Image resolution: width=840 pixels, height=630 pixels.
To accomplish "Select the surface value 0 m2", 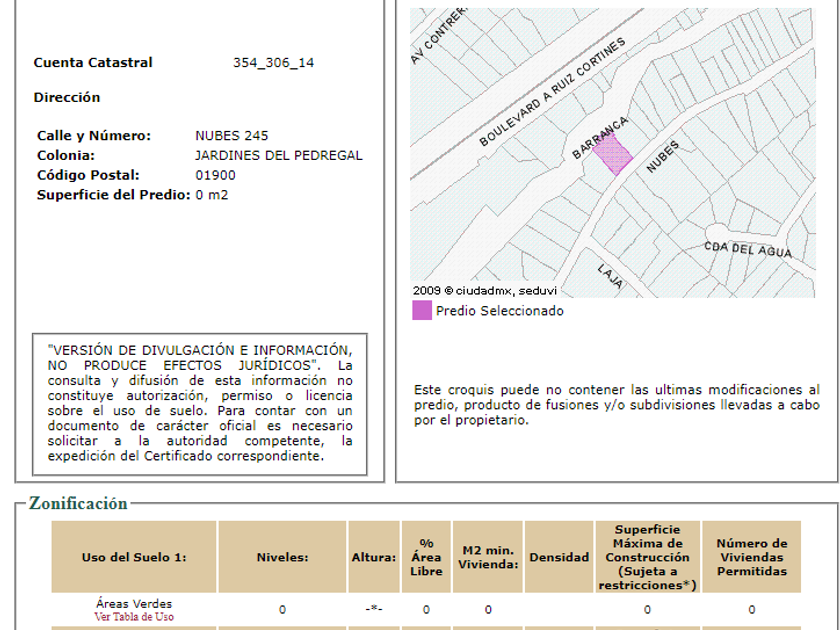I will (x=212, y=195).
